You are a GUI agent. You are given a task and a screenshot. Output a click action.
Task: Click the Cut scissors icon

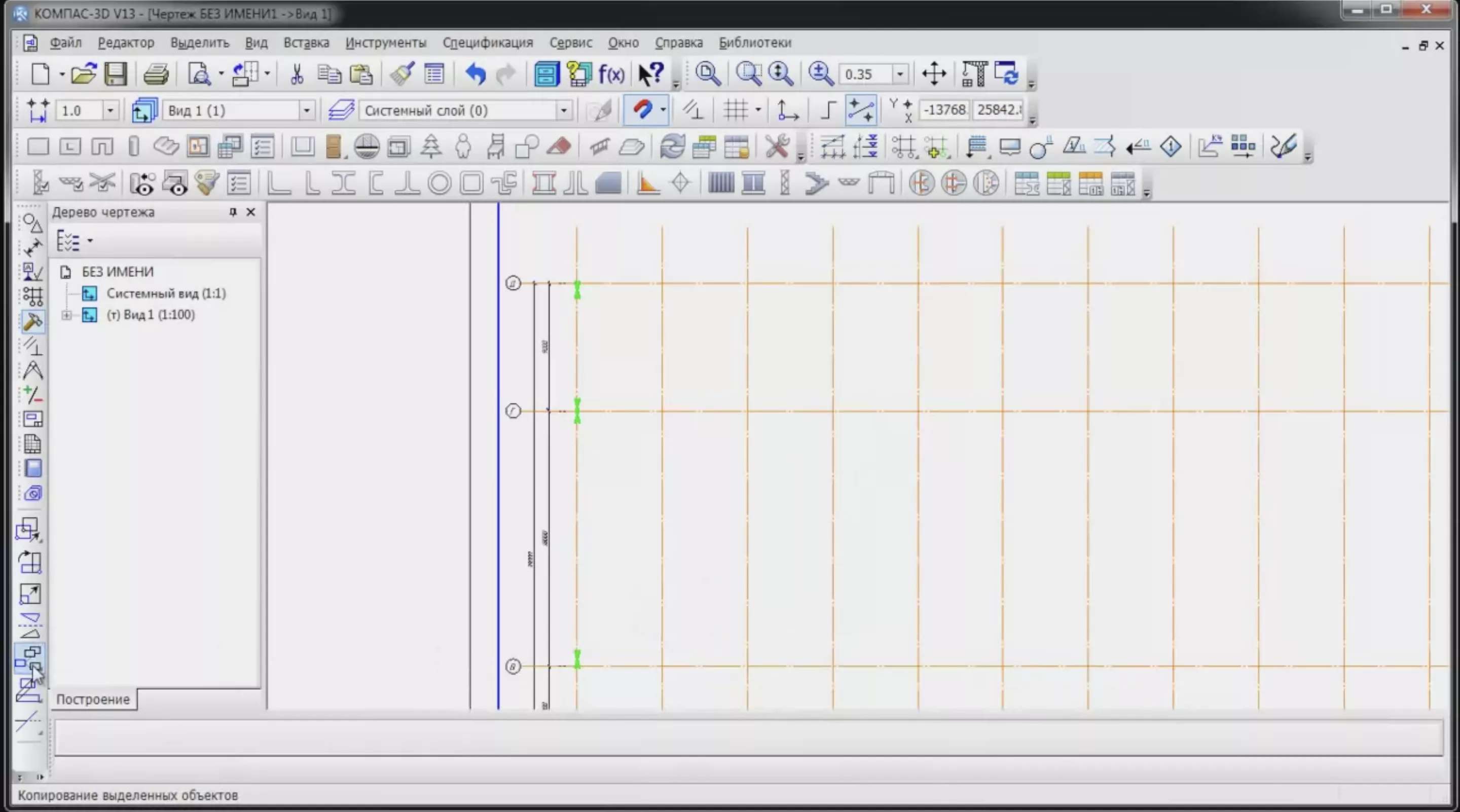[x=297, y=74]
